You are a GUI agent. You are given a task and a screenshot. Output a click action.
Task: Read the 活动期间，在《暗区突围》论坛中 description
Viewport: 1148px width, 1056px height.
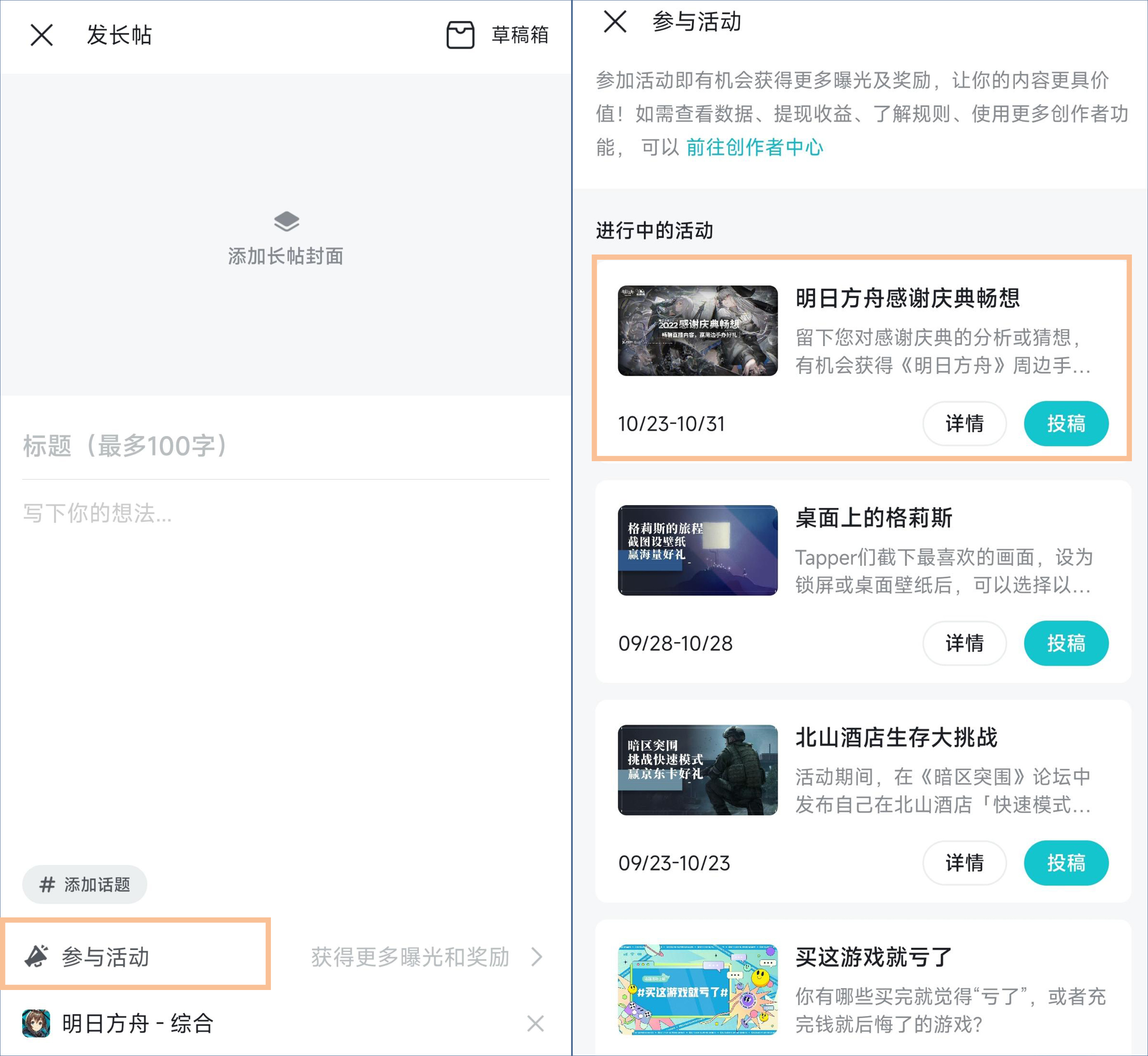[943, 790]
